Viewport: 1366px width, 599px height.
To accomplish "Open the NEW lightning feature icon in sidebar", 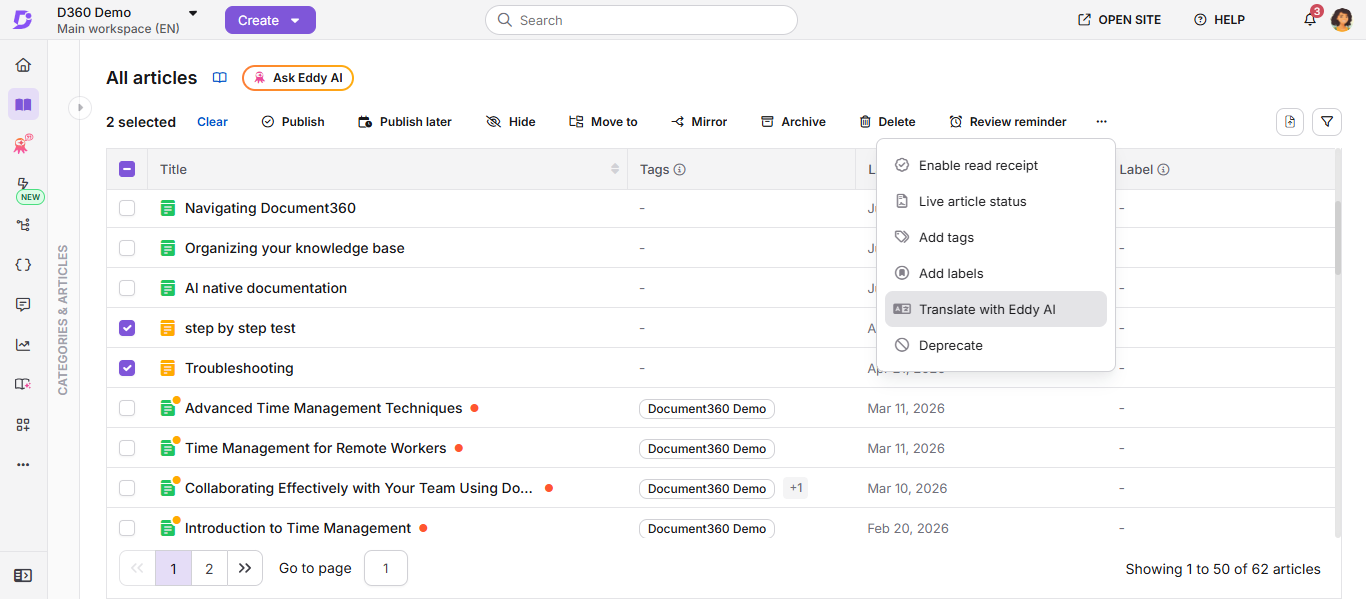I will [24, 184].
